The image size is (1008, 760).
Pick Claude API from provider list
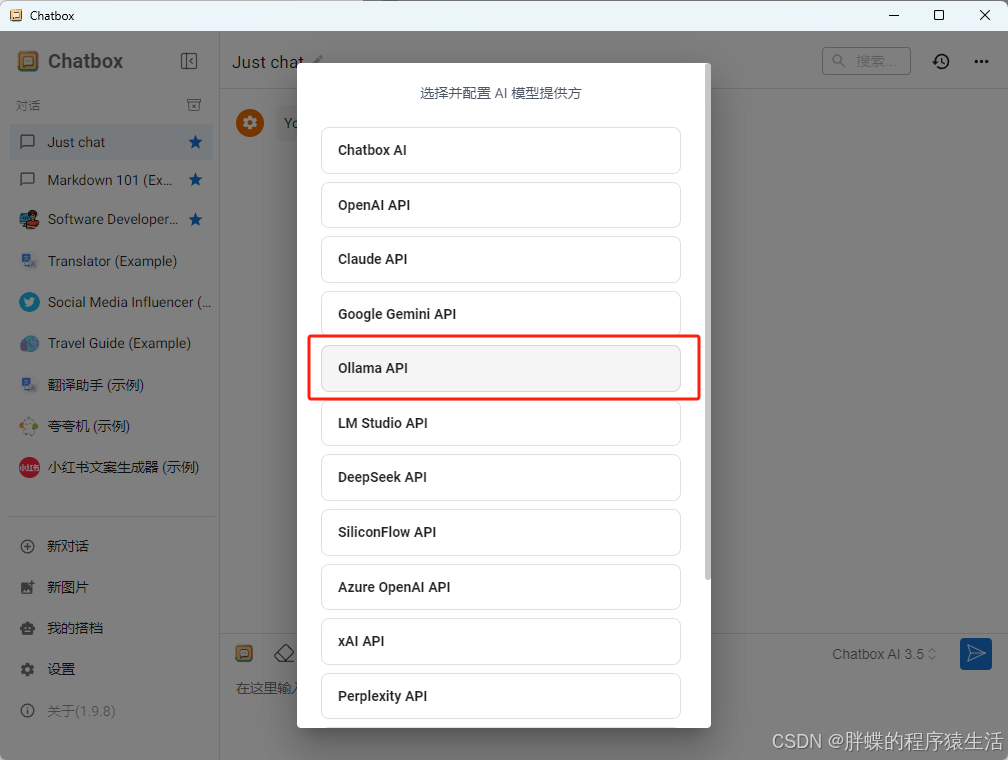500,259
